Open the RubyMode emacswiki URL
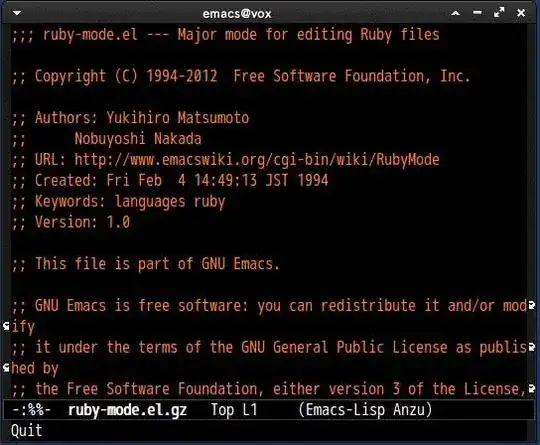Screen dimensions: 540x445 click(x=257, y=160)
